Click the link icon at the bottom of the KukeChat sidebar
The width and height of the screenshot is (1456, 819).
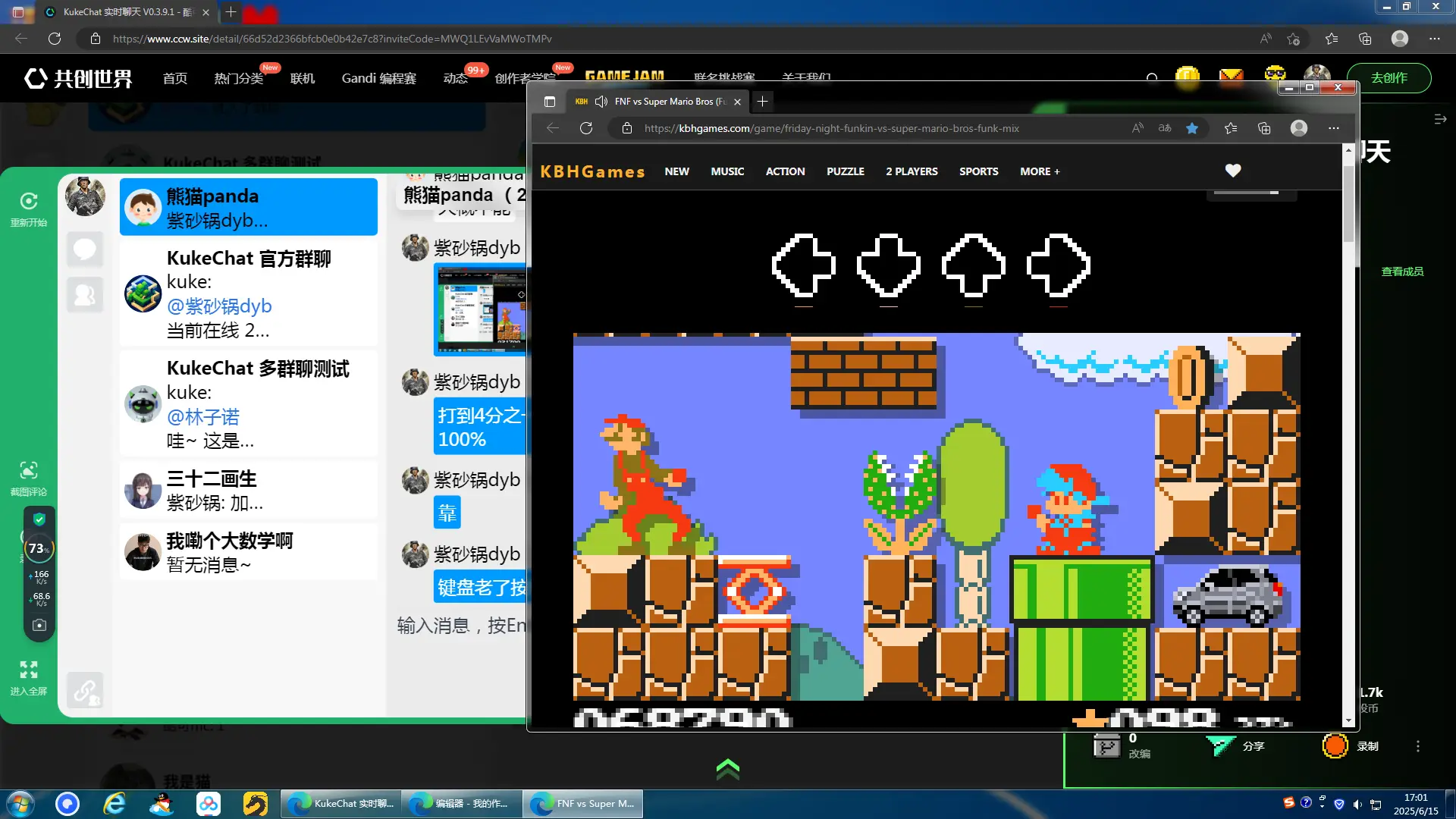click(x=85, y=690)
